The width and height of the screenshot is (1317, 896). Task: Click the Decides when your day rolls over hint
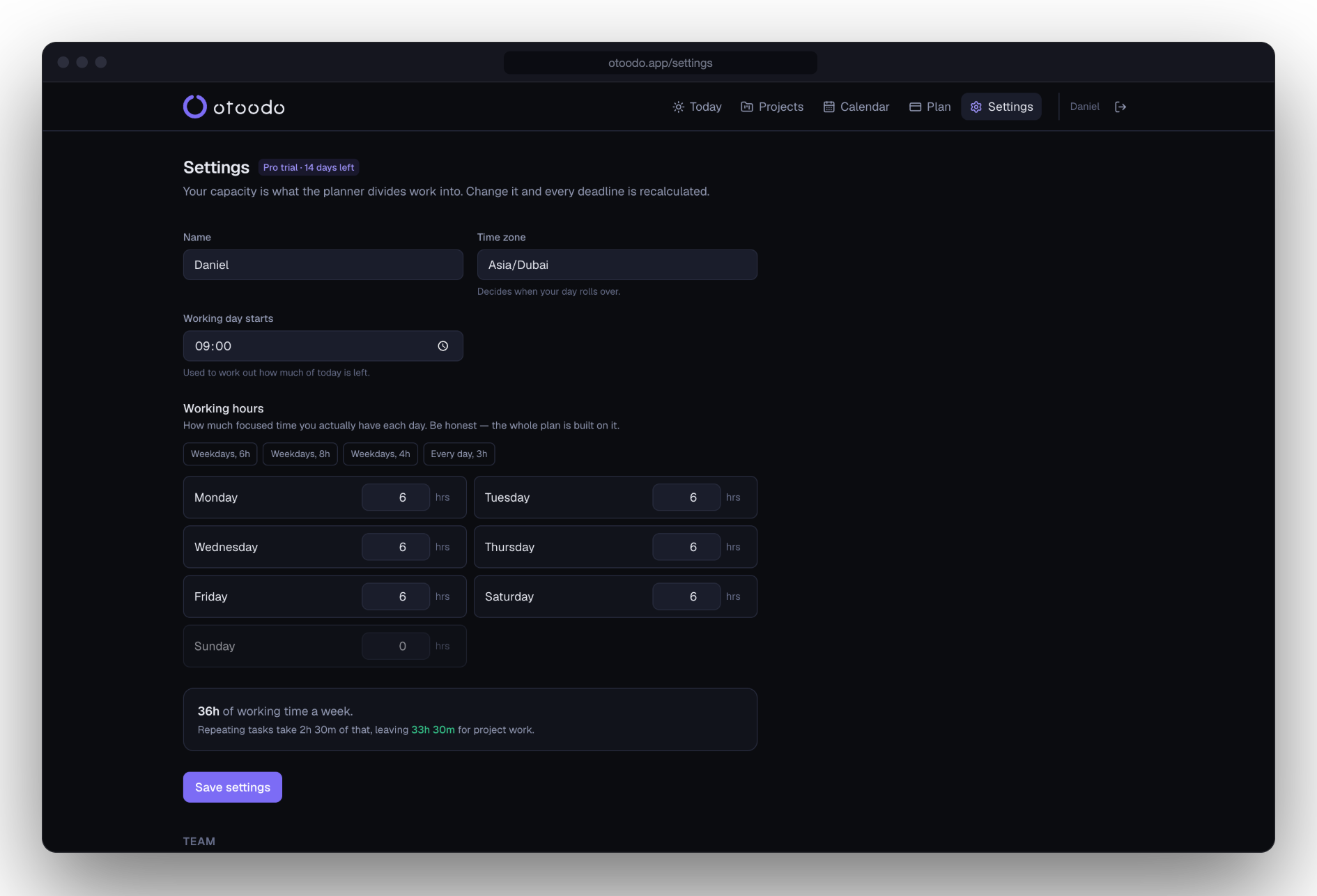click(548, 292)
